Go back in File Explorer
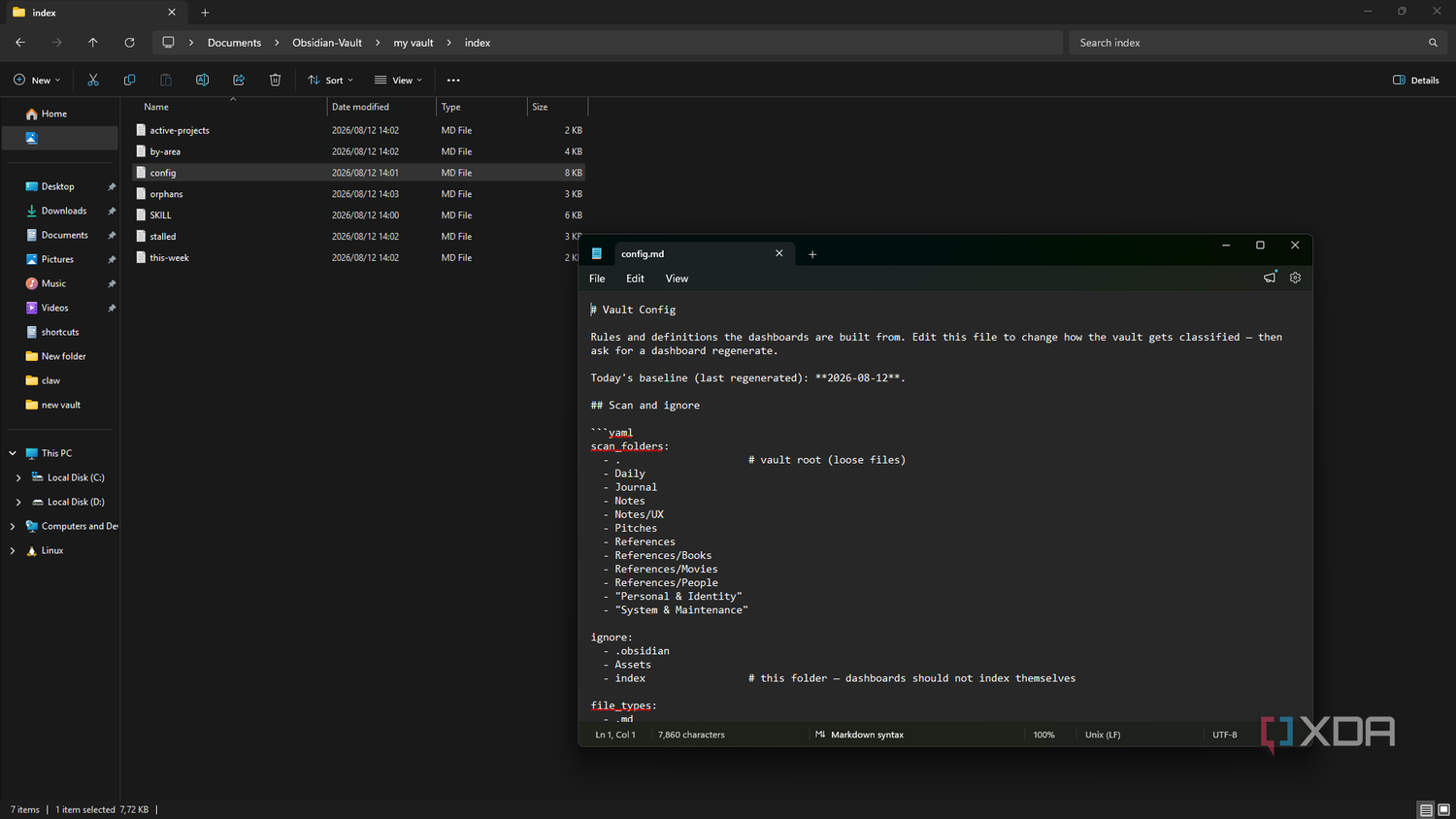1456x819 pixels. 20,43
